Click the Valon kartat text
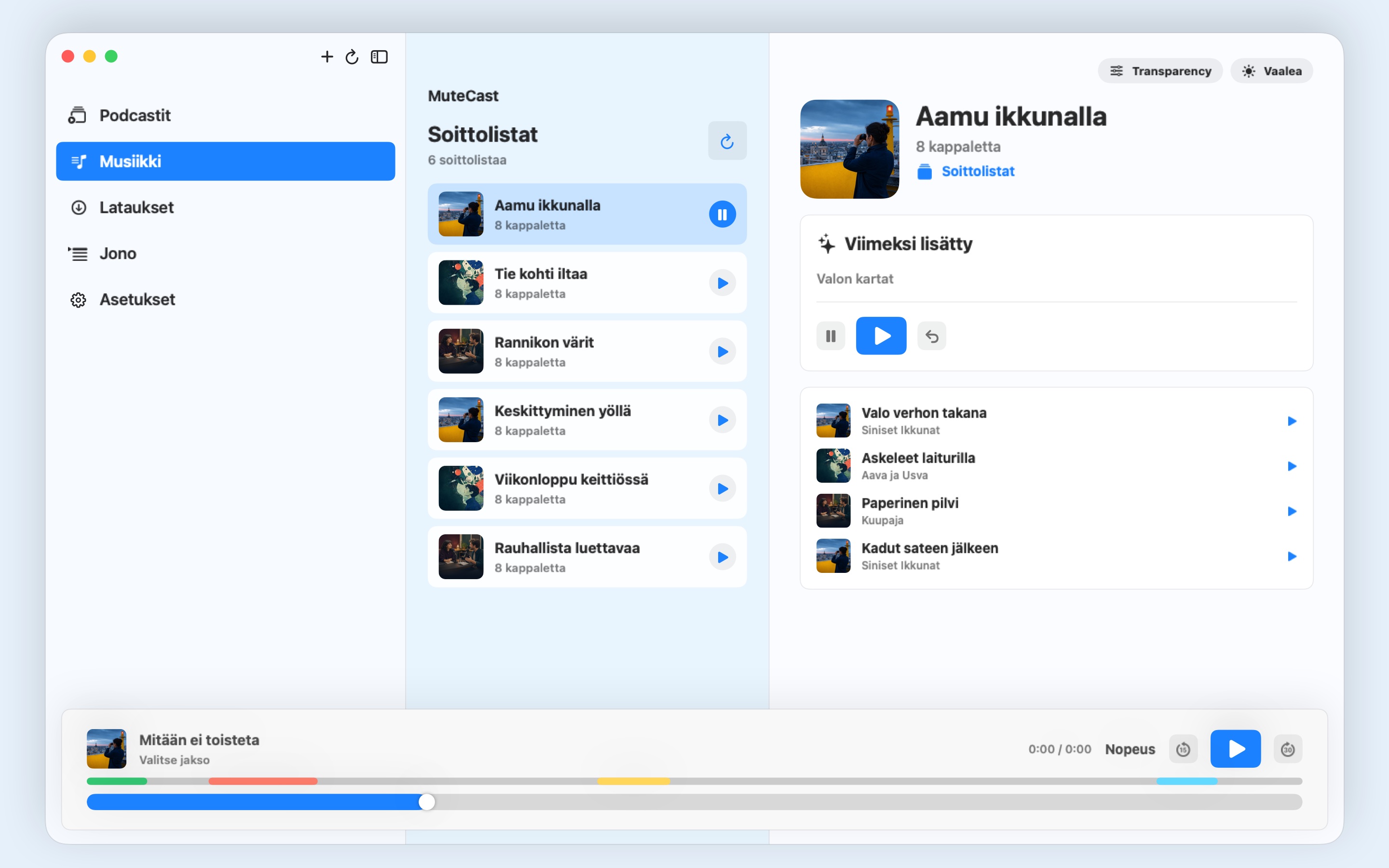 (x=855, y=279)
